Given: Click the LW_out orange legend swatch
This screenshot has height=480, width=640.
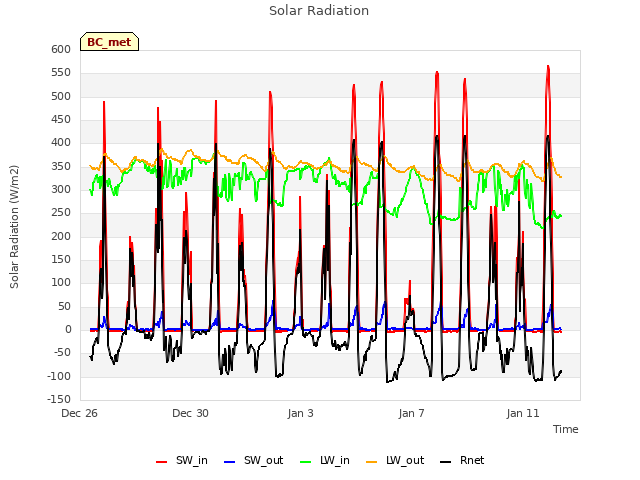Looking at the screenshot, I should 372,462.
